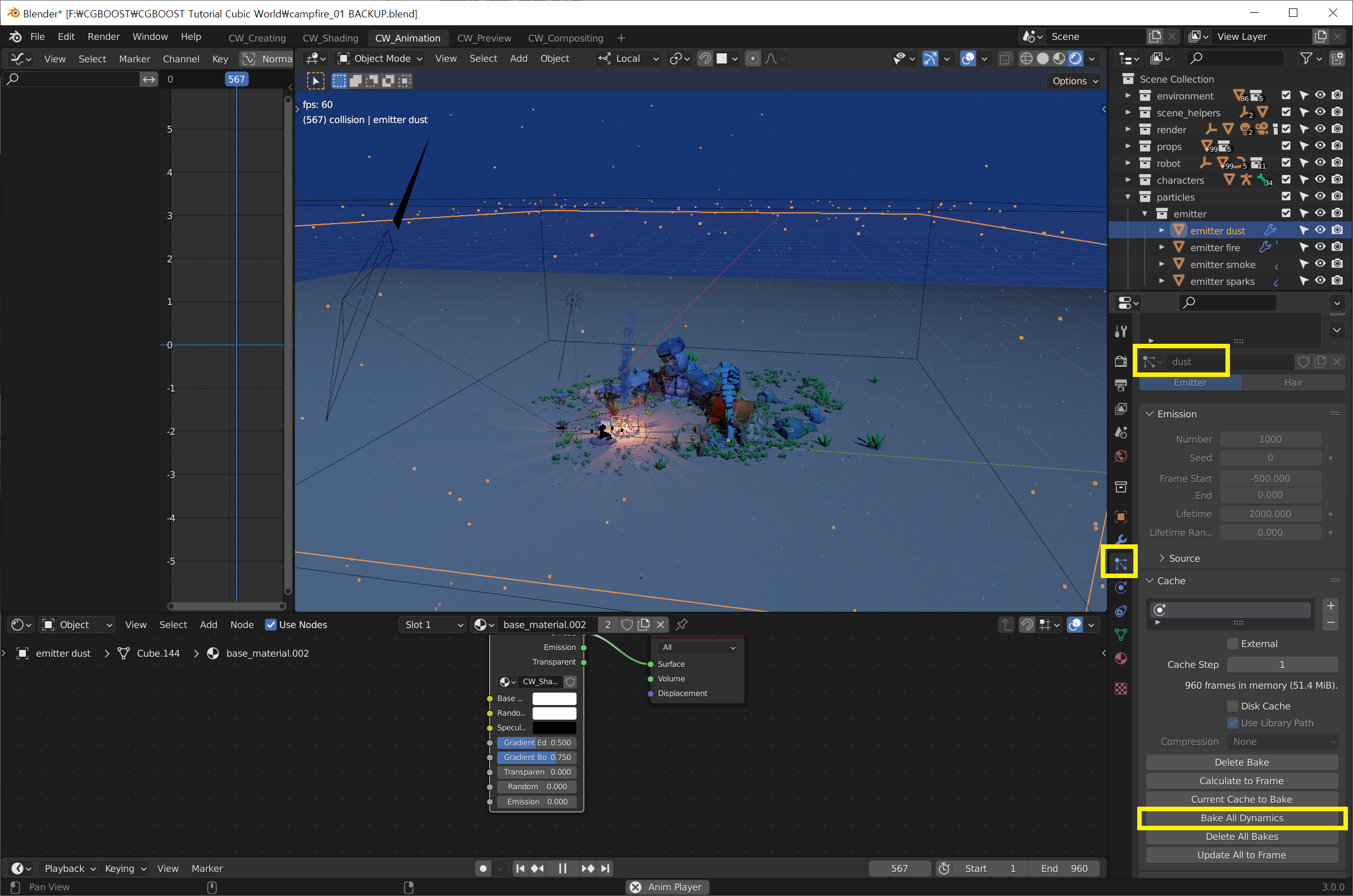Open the Modifier properties wrench tab
The image size is (1353, 896).
[x=1120, y=540]
